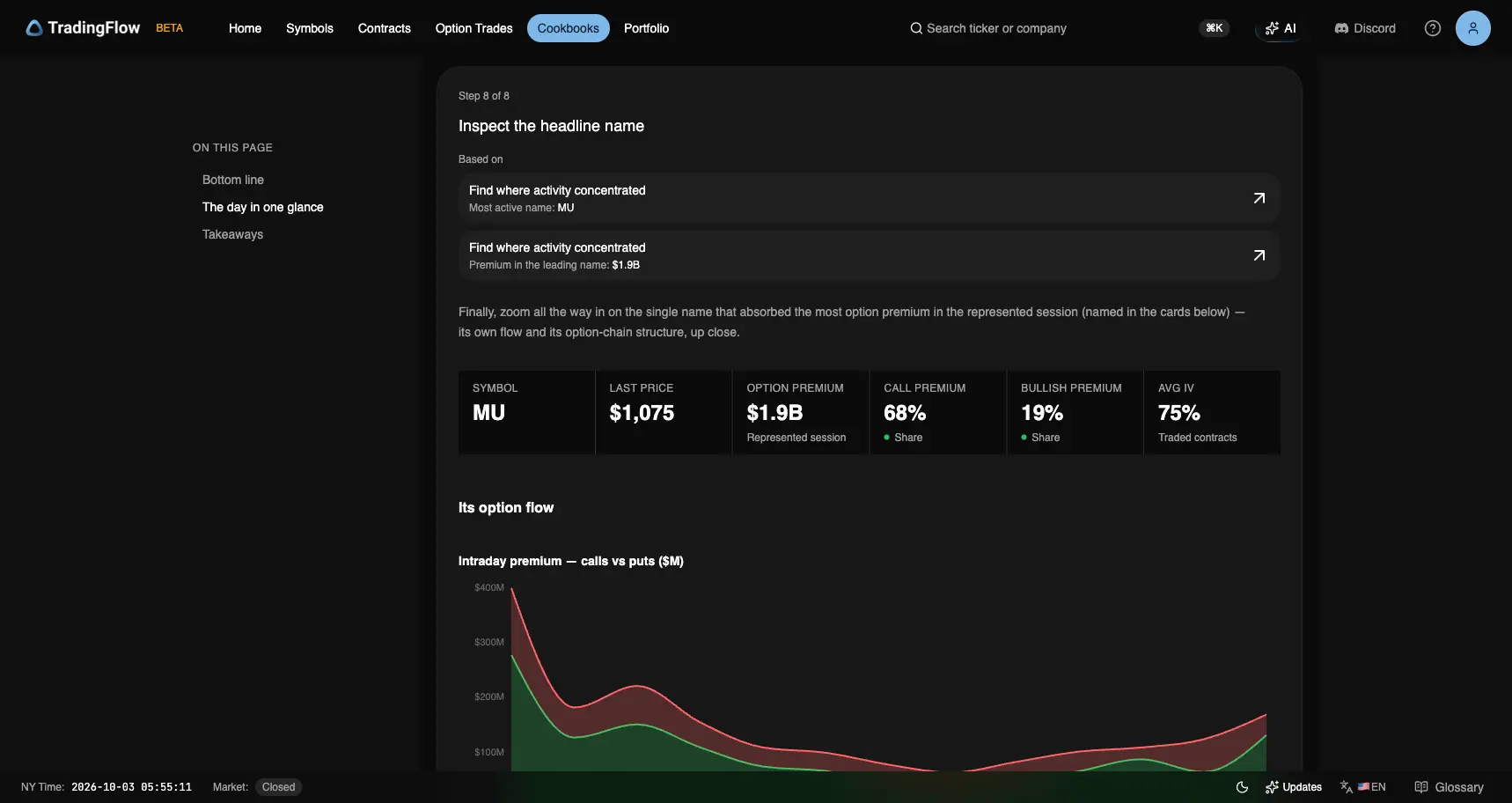Viewport: 1512px width, 803px height.
Task: Open the Discord link
Action: click(x=1365, y=28)
